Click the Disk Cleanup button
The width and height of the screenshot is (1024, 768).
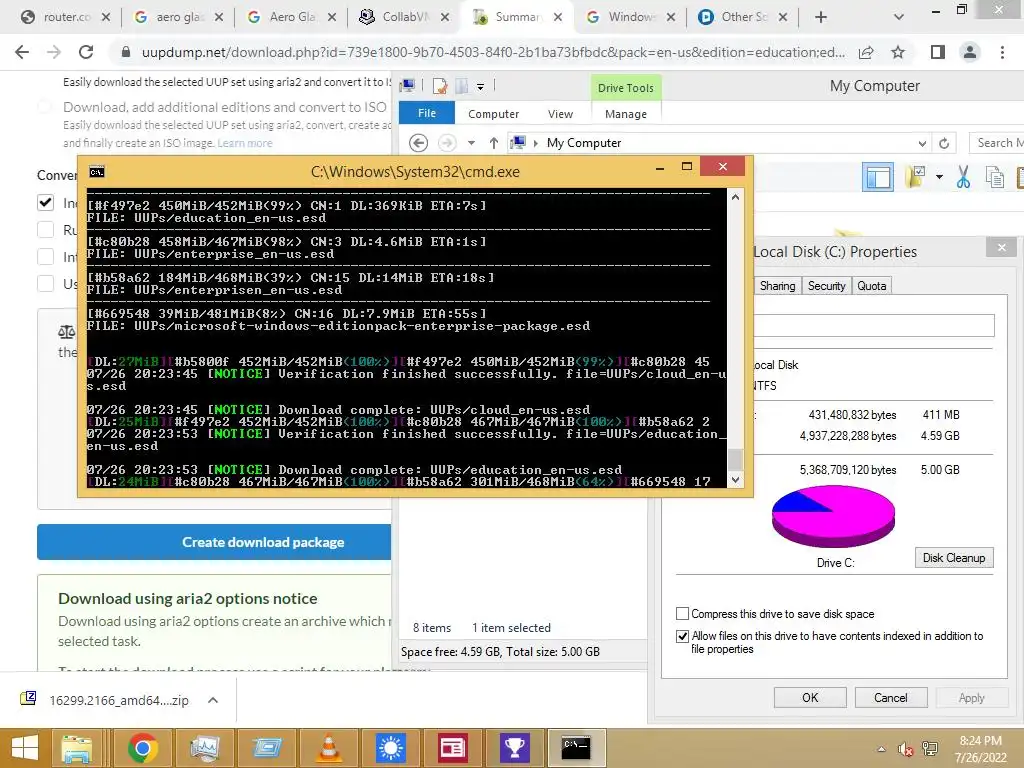[953, 558]
